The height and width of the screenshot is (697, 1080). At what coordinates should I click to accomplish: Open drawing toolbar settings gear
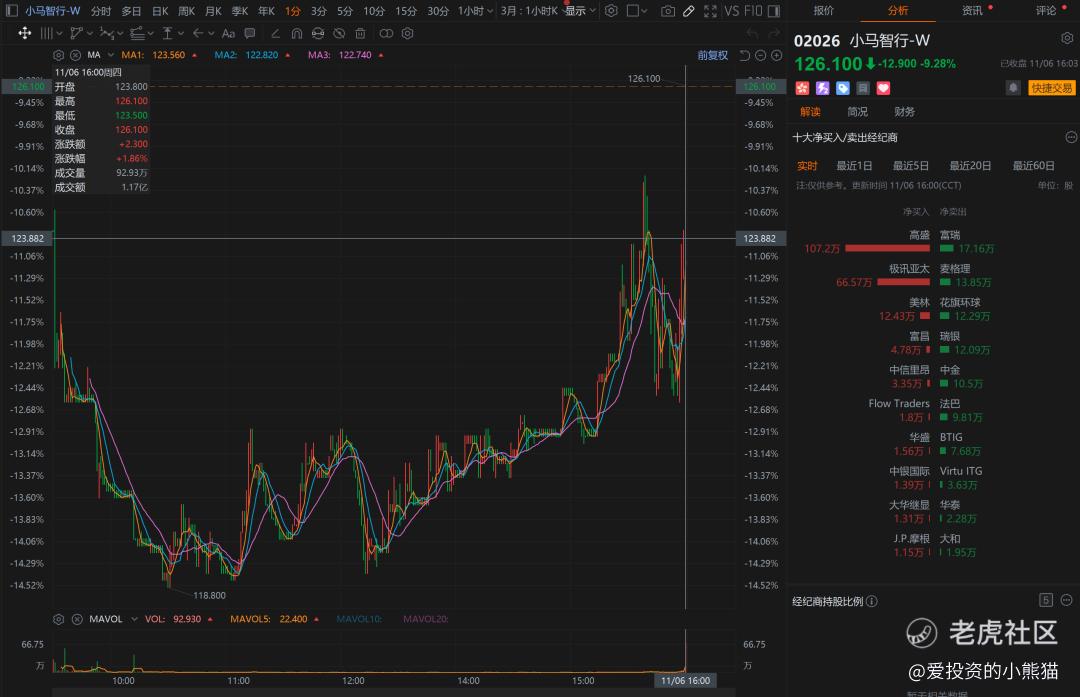408,33
